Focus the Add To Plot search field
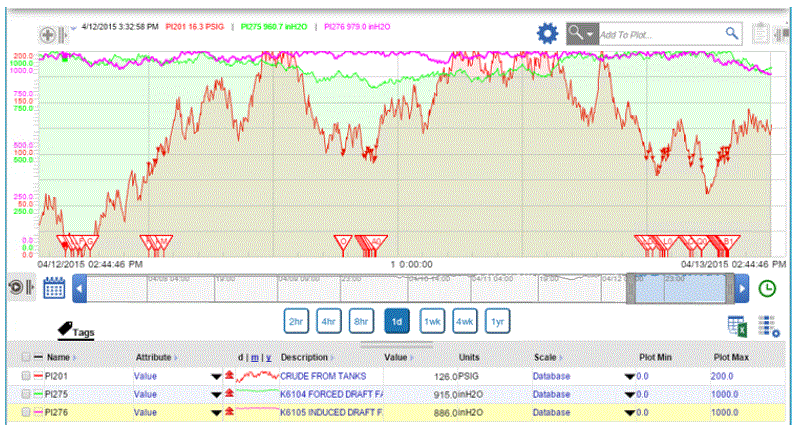This screenshot has width=801, height=434. tap(661, 34)
